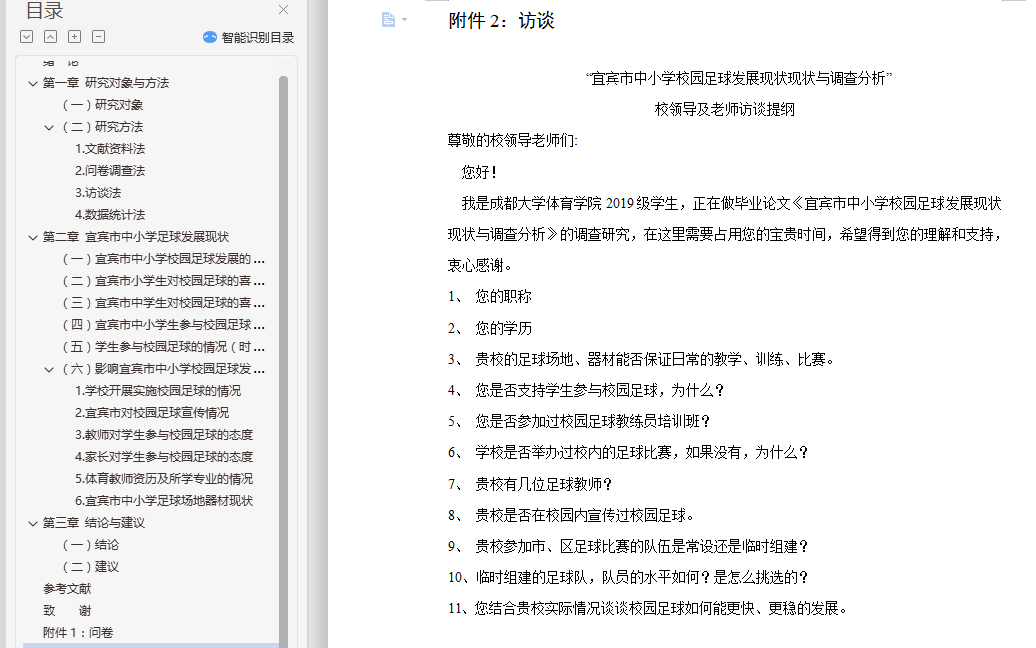The image size is (1036, 648).
Task: Go to （一）研究对象 heading
Action: pos(102,105)
